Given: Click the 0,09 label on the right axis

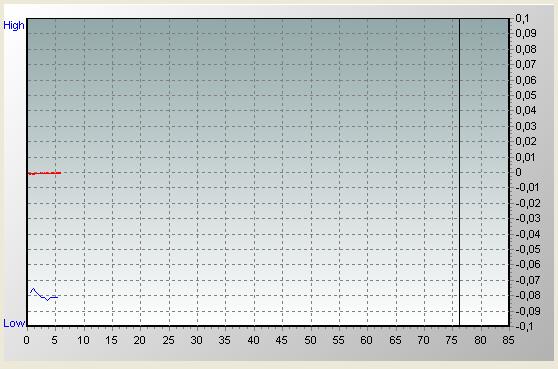Looking at the screenshot, I should point(526,33).
